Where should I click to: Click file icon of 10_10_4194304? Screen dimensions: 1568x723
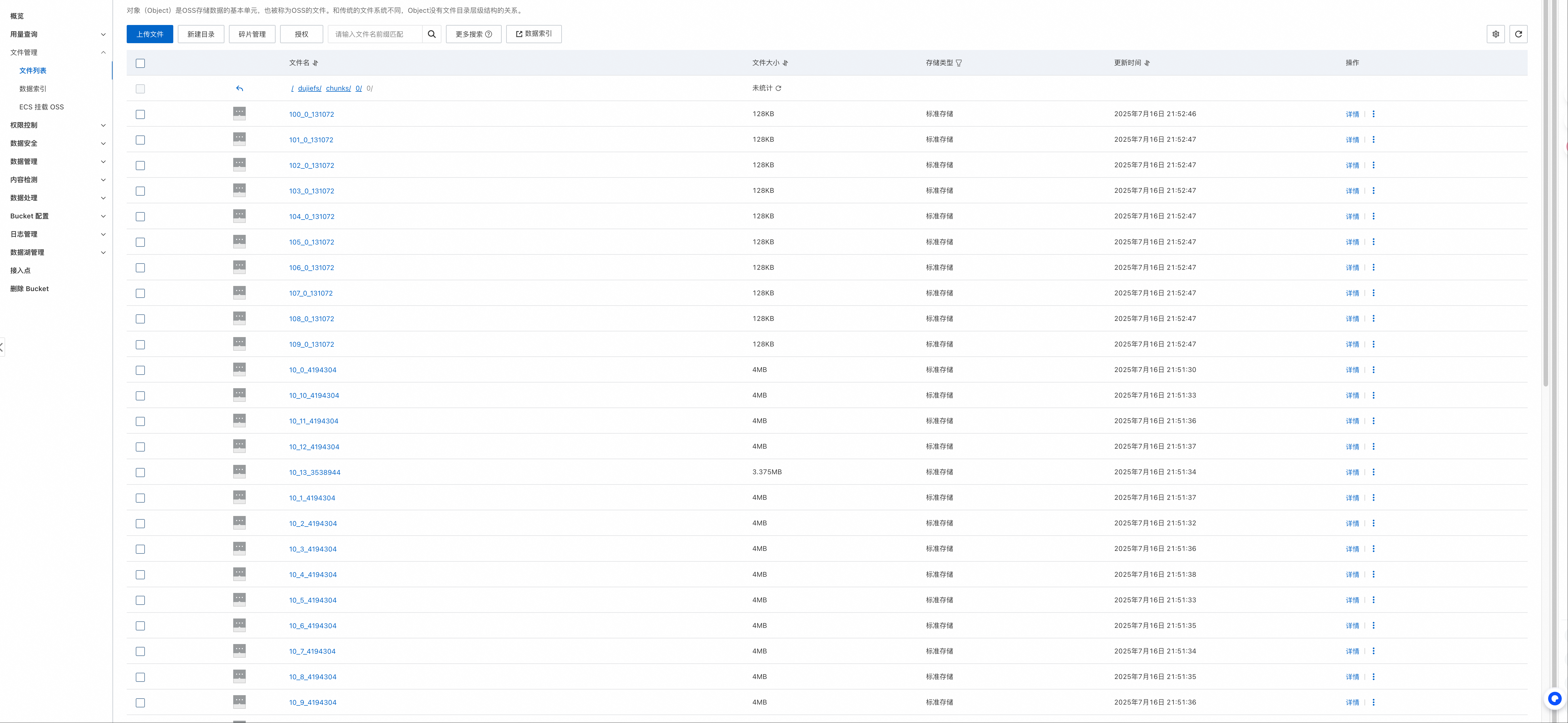(x=240, y=394)
